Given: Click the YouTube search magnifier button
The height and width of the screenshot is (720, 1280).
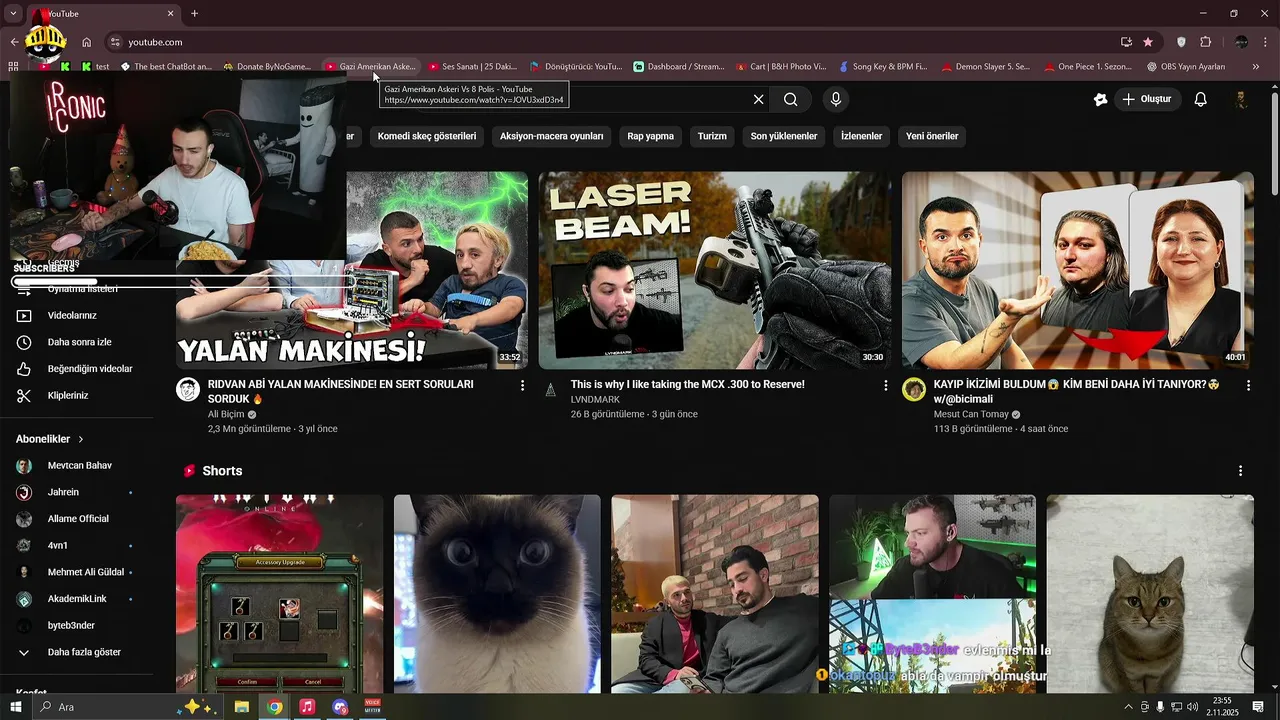Looking at the screenshot, I should pyautogui.click(x=791, y=99).
